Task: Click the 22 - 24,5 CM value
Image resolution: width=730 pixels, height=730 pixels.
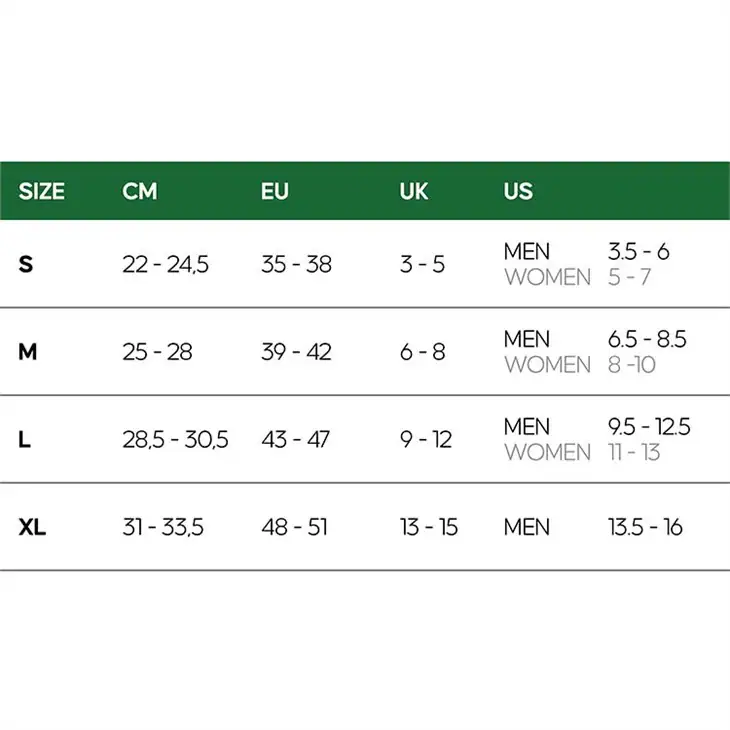Action: [165, 265]
